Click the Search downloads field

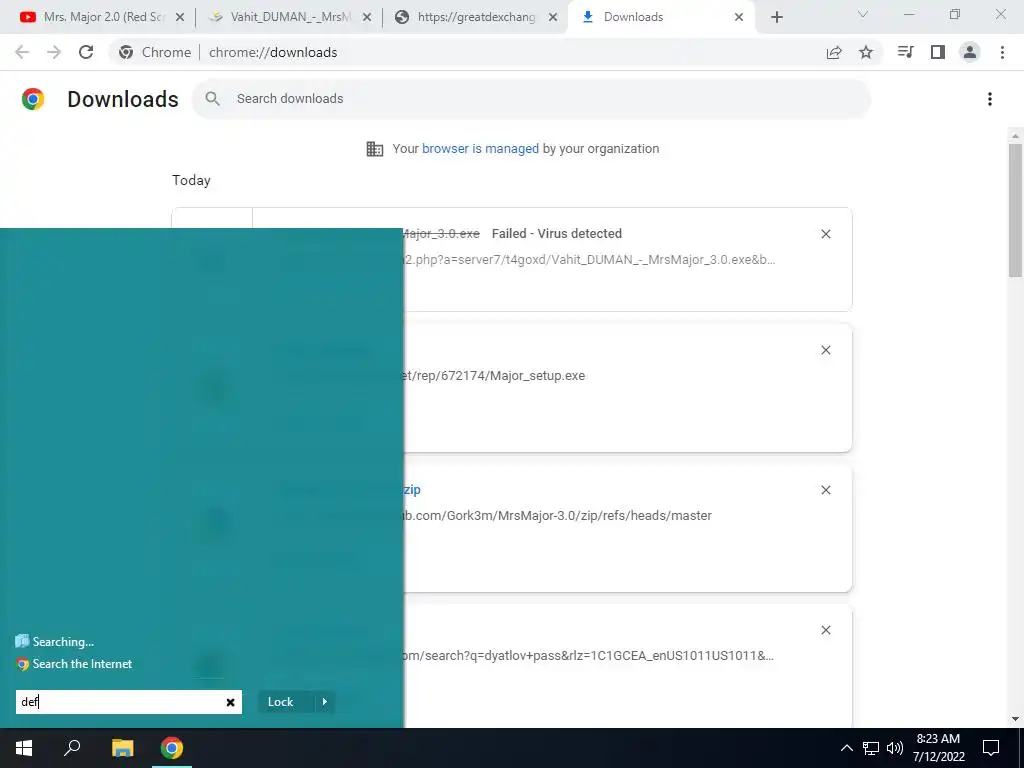[531, 99]
